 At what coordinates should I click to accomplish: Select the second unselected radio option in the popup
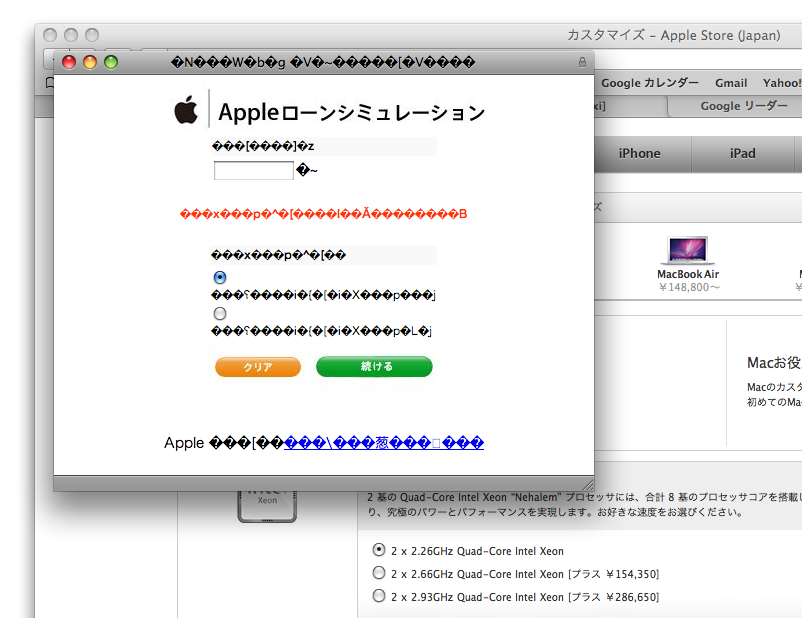(x=220, y=313)
